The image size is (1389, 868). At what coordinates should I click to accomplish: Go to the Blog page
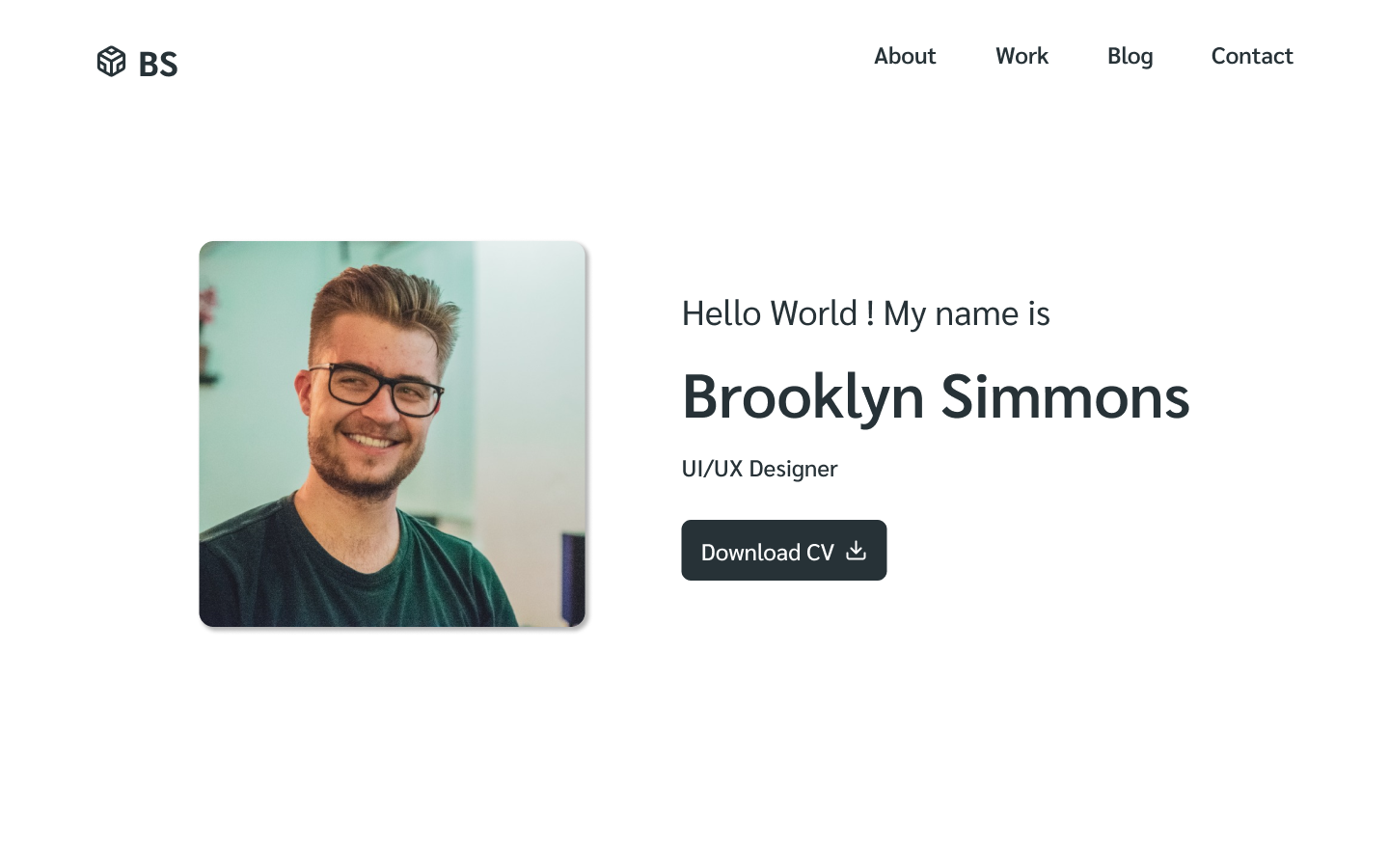(x=1130, y=56)
